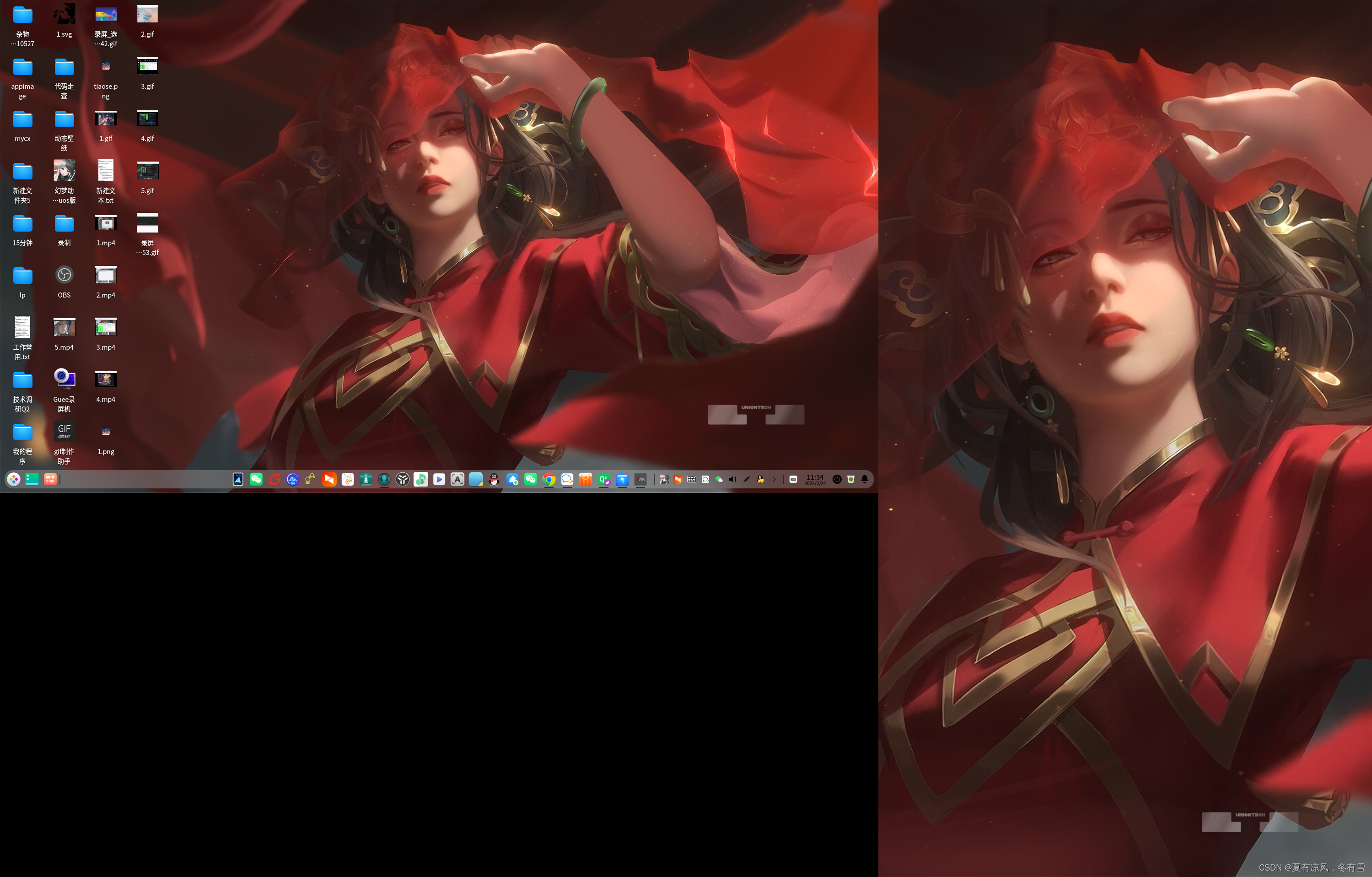This screenshot has height=877, width=1372.
Task: Open the app store shopping bag icon
Action: [x=586, y=480]
